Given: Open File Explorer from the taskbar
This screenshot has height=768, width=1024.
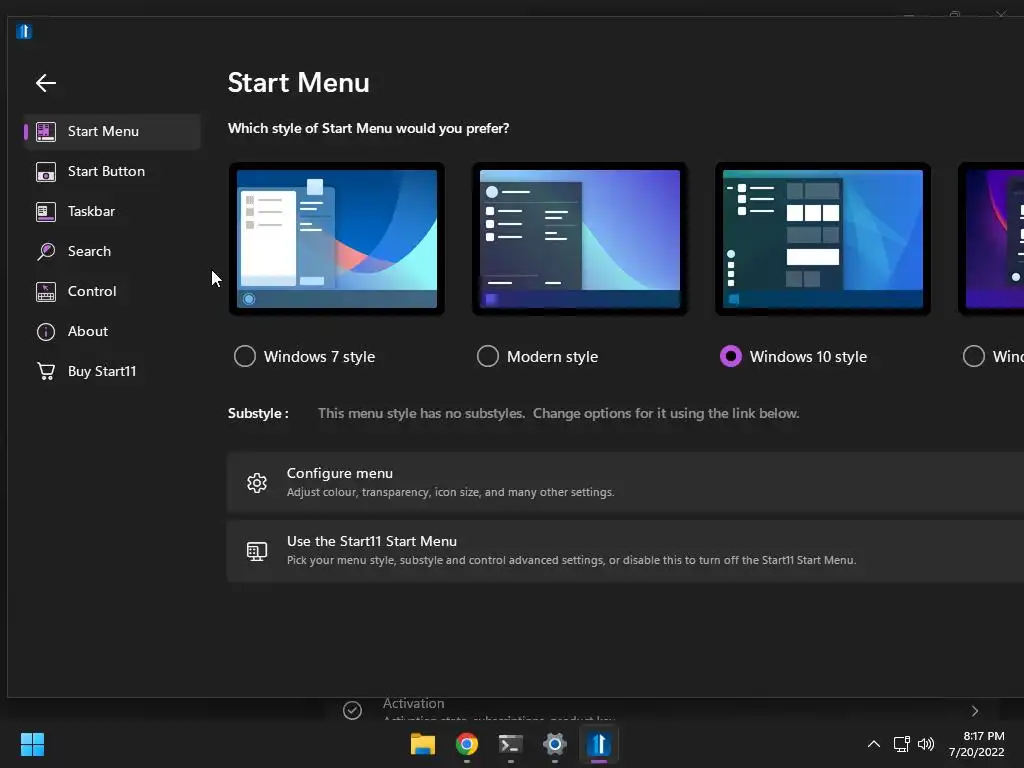Looking at the screenshot, I should coord(423,744).
